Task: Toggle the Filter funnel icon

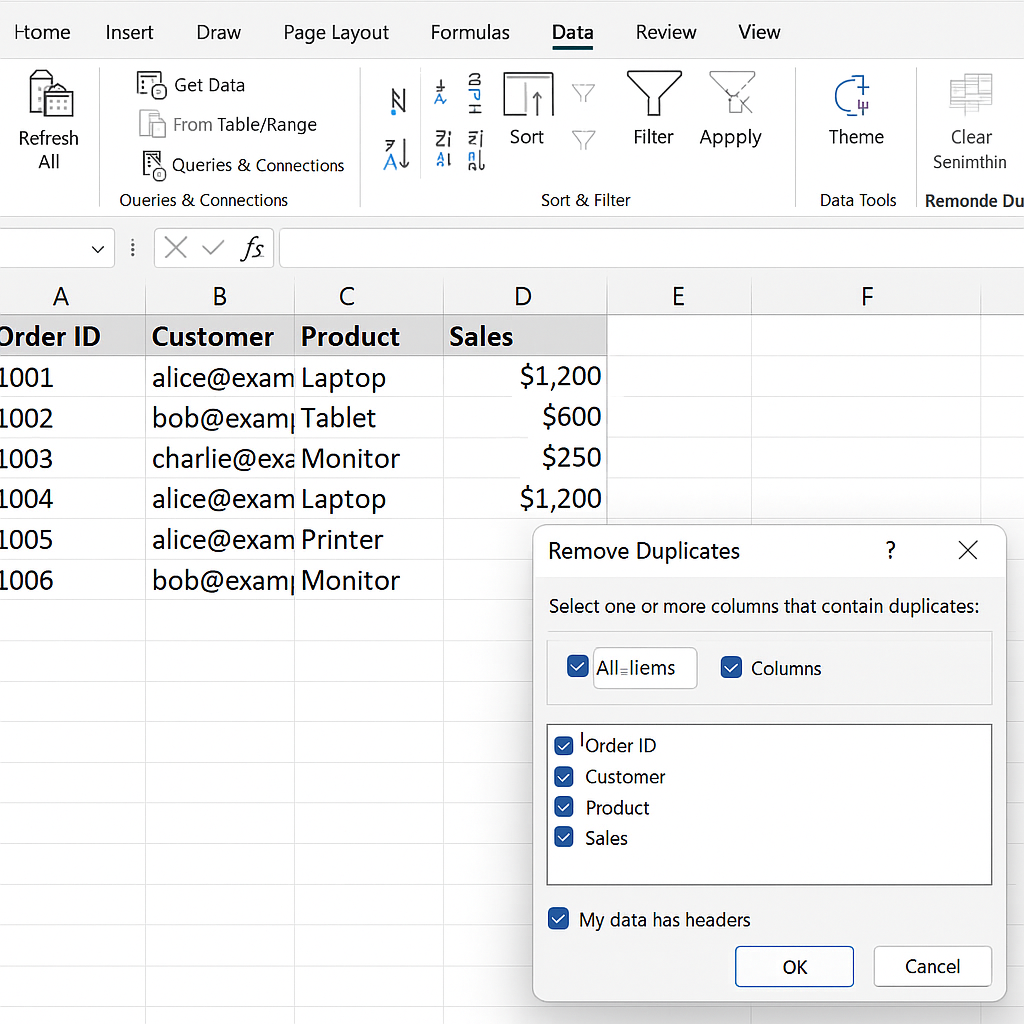Action: pyautogui.click(x=653, y=96)
